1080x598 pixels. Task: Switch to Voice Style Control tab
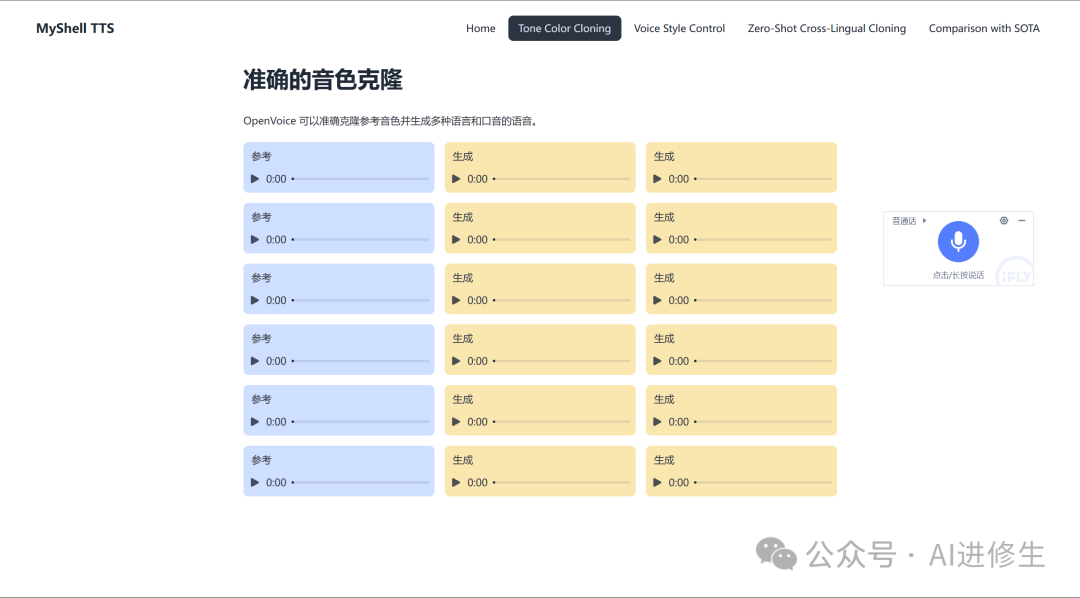point(679,28)
